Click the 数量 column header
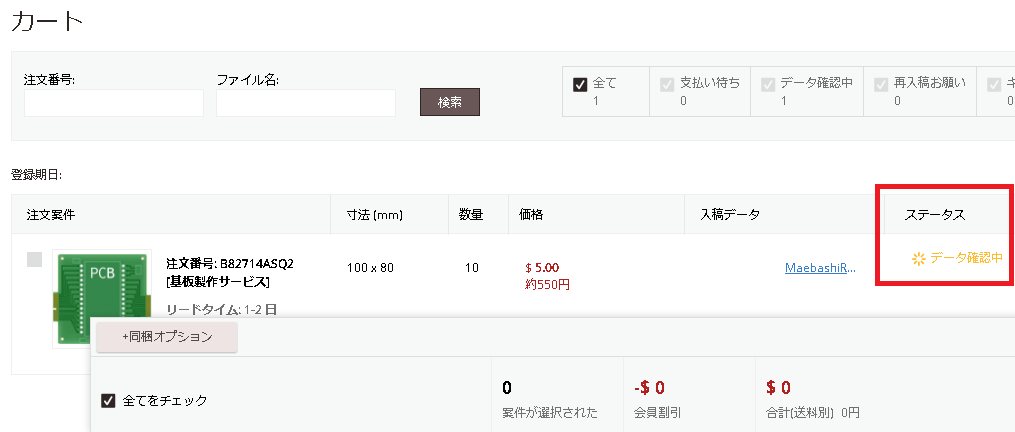The image size is (1015, 432). click(471, 215)
